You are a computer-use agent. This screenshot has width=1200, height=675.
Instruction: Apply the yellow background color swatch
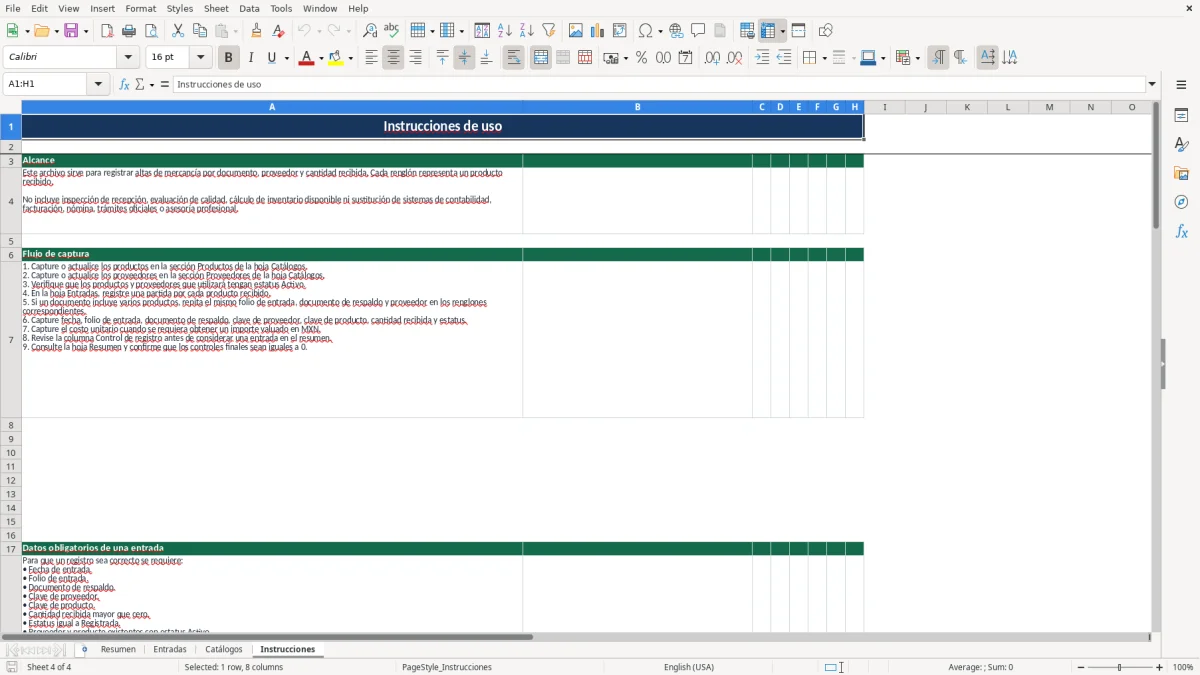(x=336, y=58)
